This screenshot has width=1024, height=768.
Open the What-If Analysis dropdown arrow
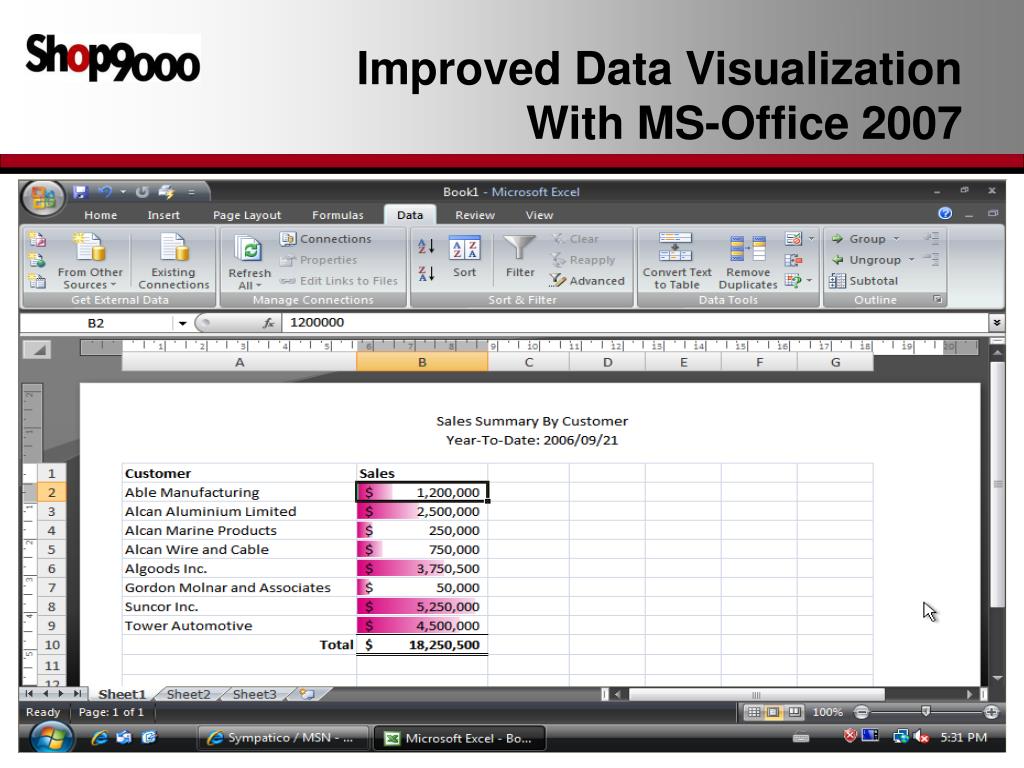coord(810,281)
